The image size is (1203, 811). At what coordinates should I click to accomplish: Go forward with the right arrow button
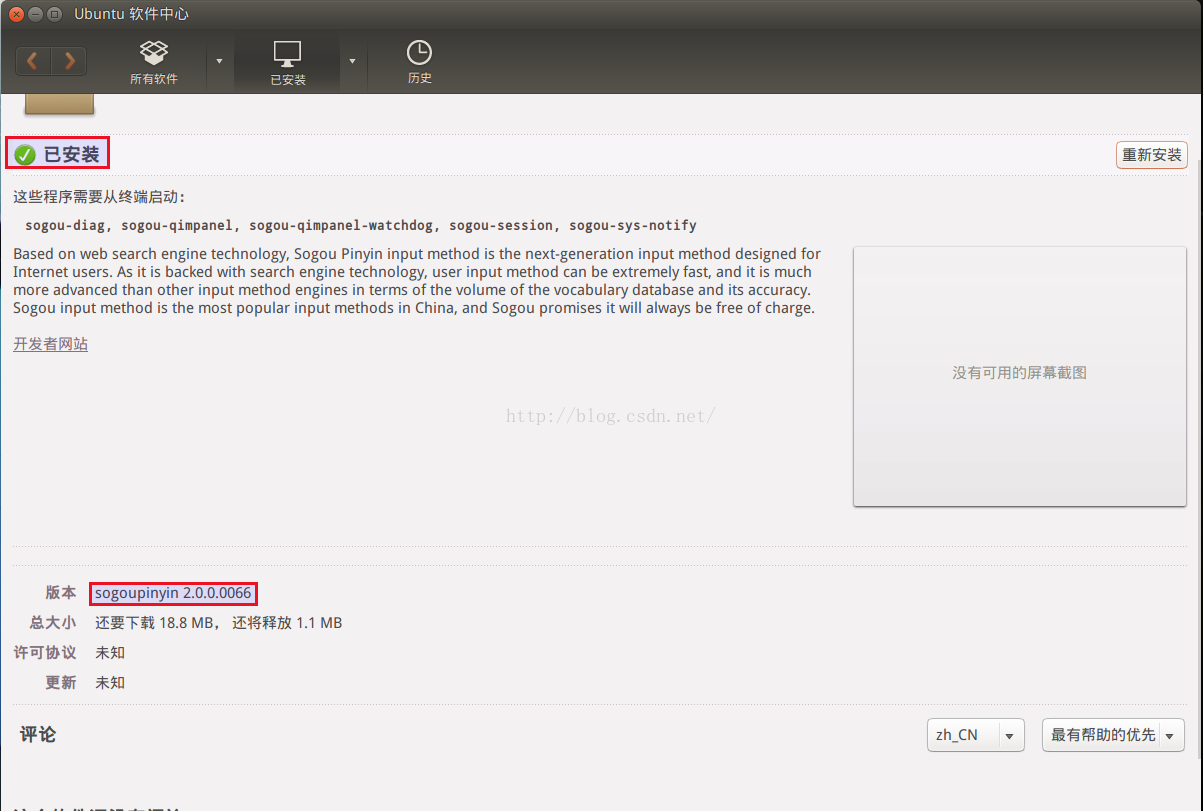pyautogui.click(x=69, y=61)
